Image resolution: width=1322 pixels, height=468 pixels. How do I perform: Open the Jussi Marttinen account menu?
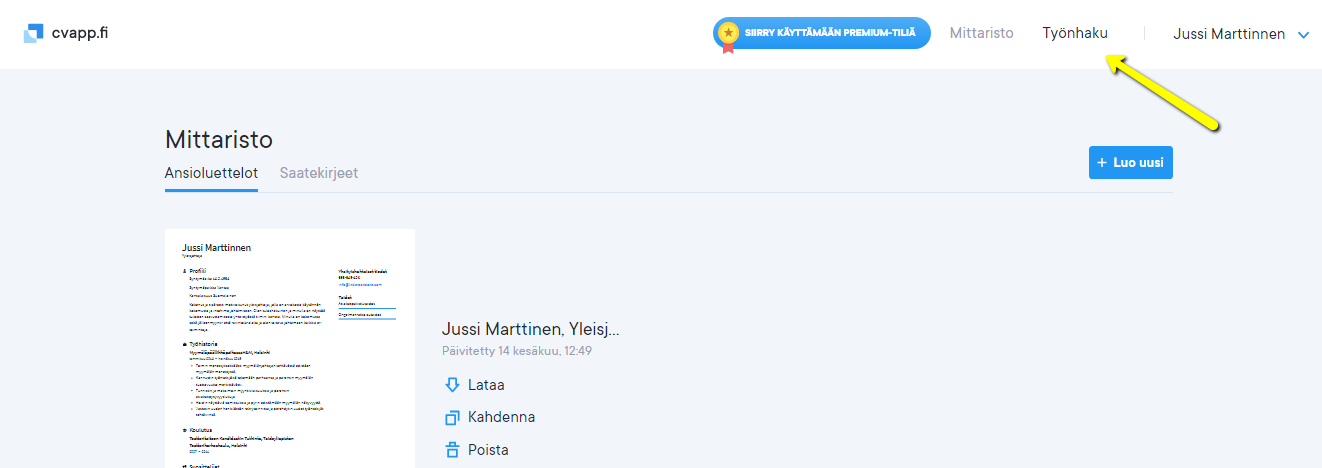pyautogui.click(x=1229, y=34)
